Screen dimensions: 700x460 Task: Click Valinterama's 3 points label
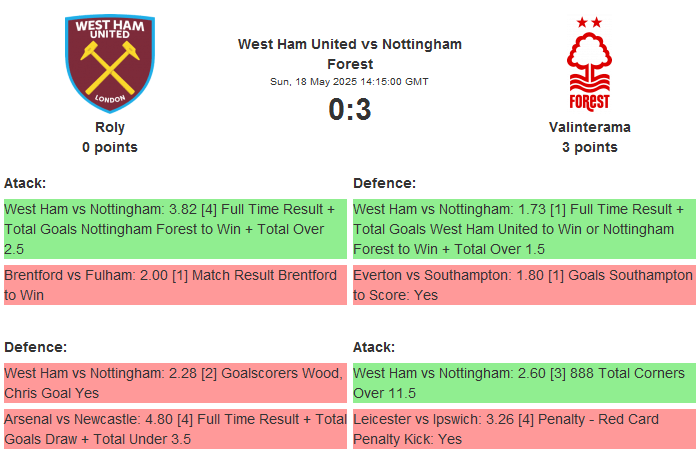pos(589,147)
